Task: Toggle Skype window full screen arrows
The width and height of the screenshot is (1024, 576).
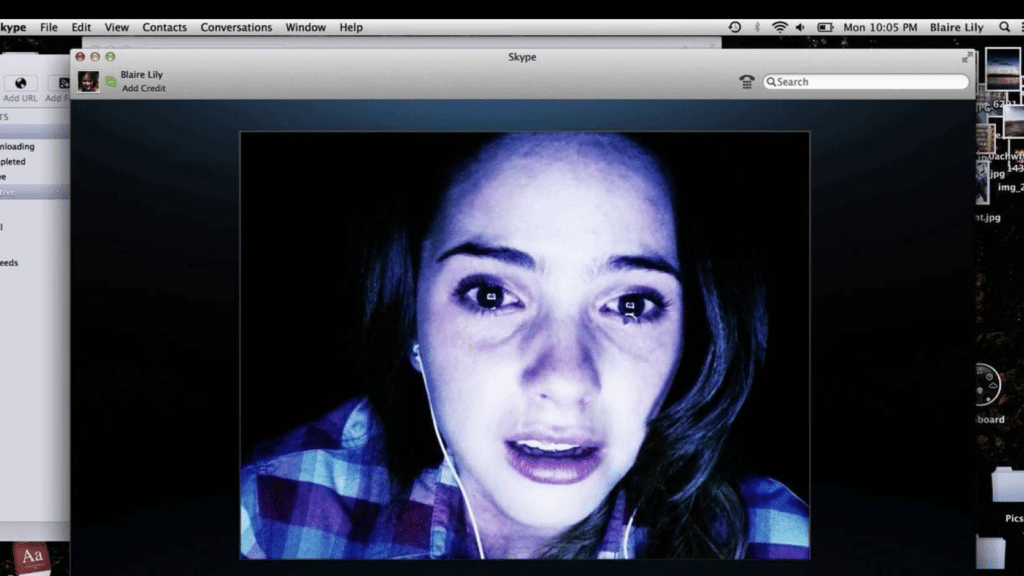Action: pyautogui.click(x=966, y=58)
